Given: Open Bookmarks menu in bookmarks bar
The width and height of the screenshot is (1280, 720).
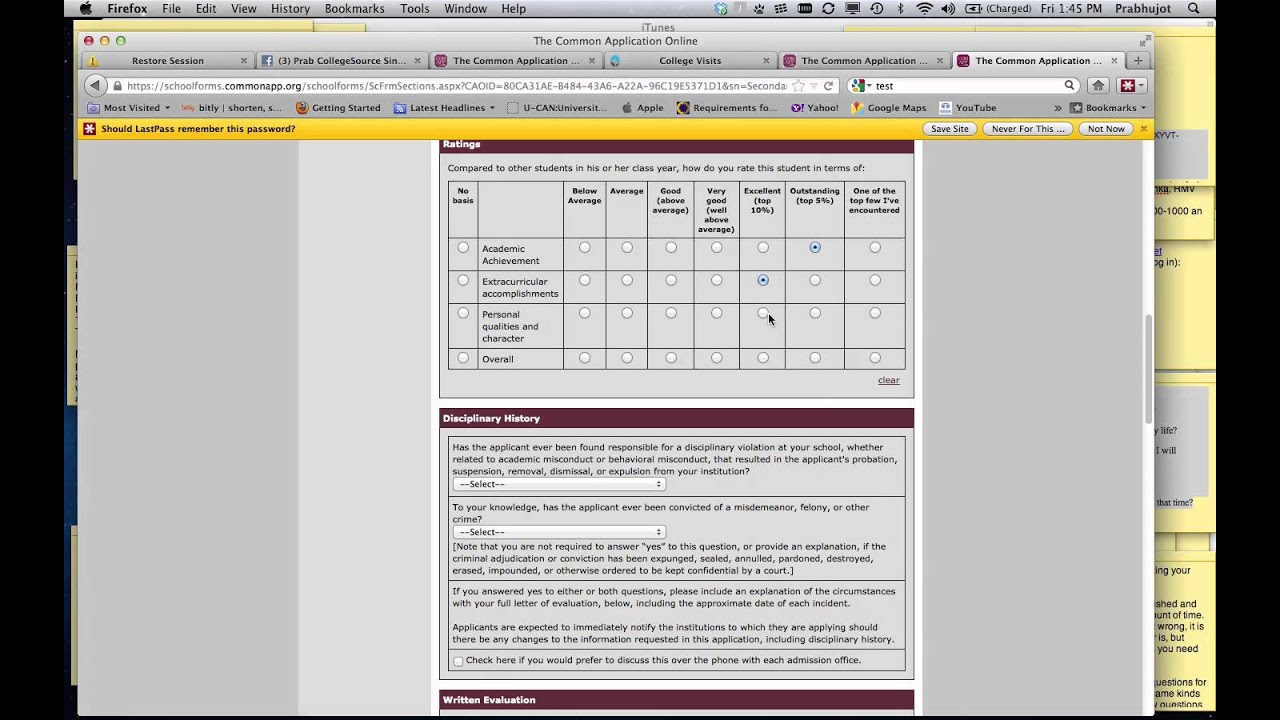Looking at the screenshot, I should point(1108,108).
